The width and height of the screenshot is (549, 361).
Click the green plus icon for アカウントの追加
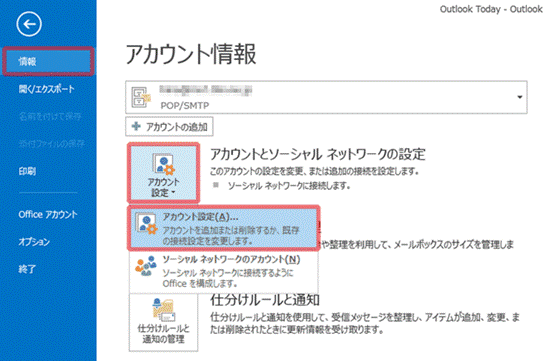(136, 126)
